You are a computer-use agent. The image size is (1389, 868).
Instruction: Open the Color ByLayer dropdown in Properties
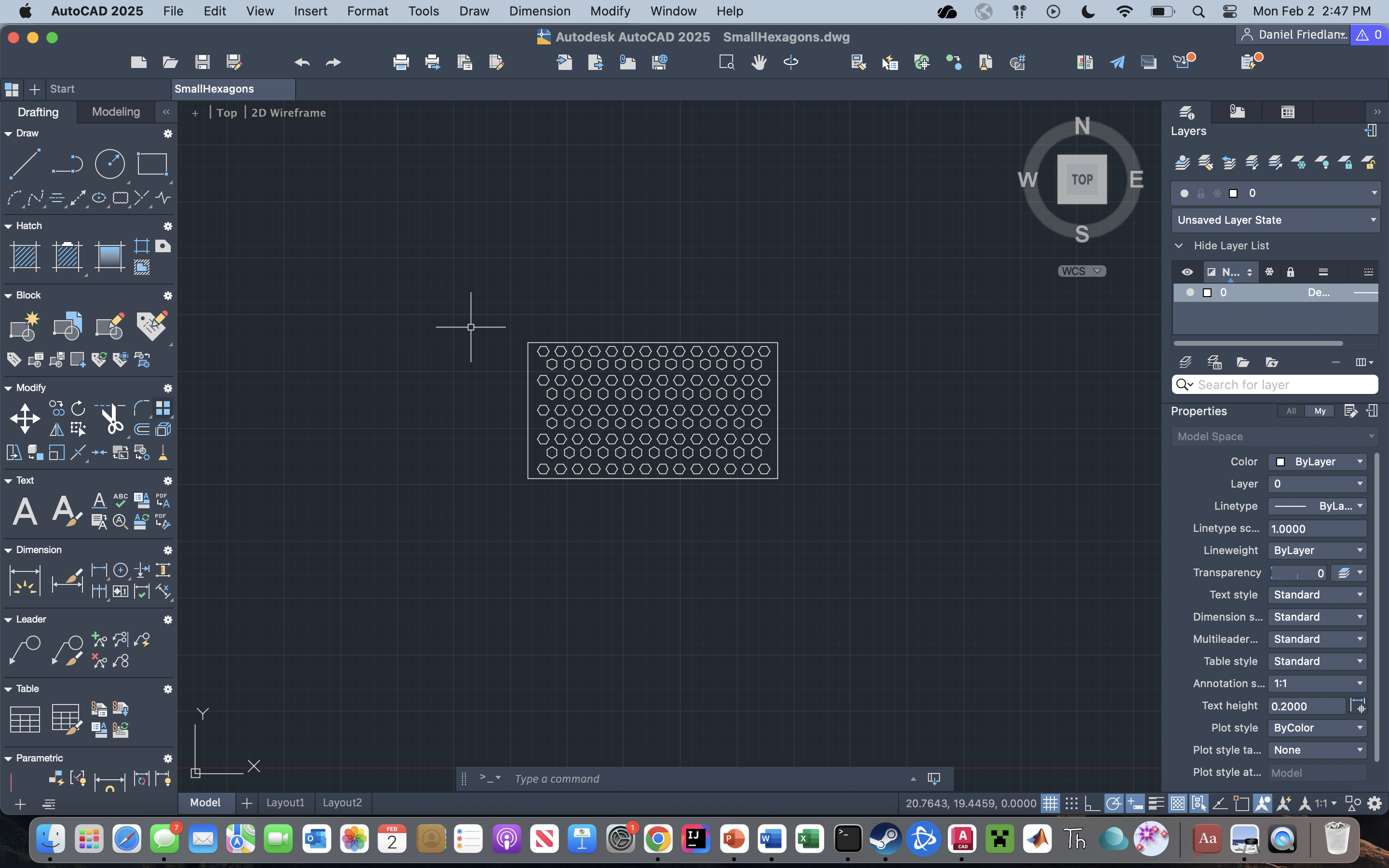(1317, 461)
